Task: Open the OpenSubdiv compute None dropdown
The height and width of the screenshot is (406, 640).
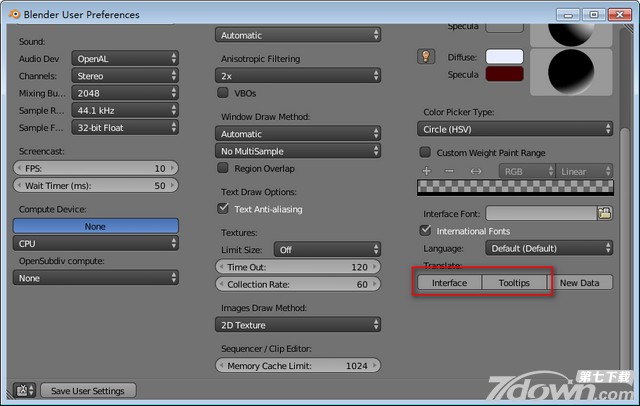Action: 96,278
